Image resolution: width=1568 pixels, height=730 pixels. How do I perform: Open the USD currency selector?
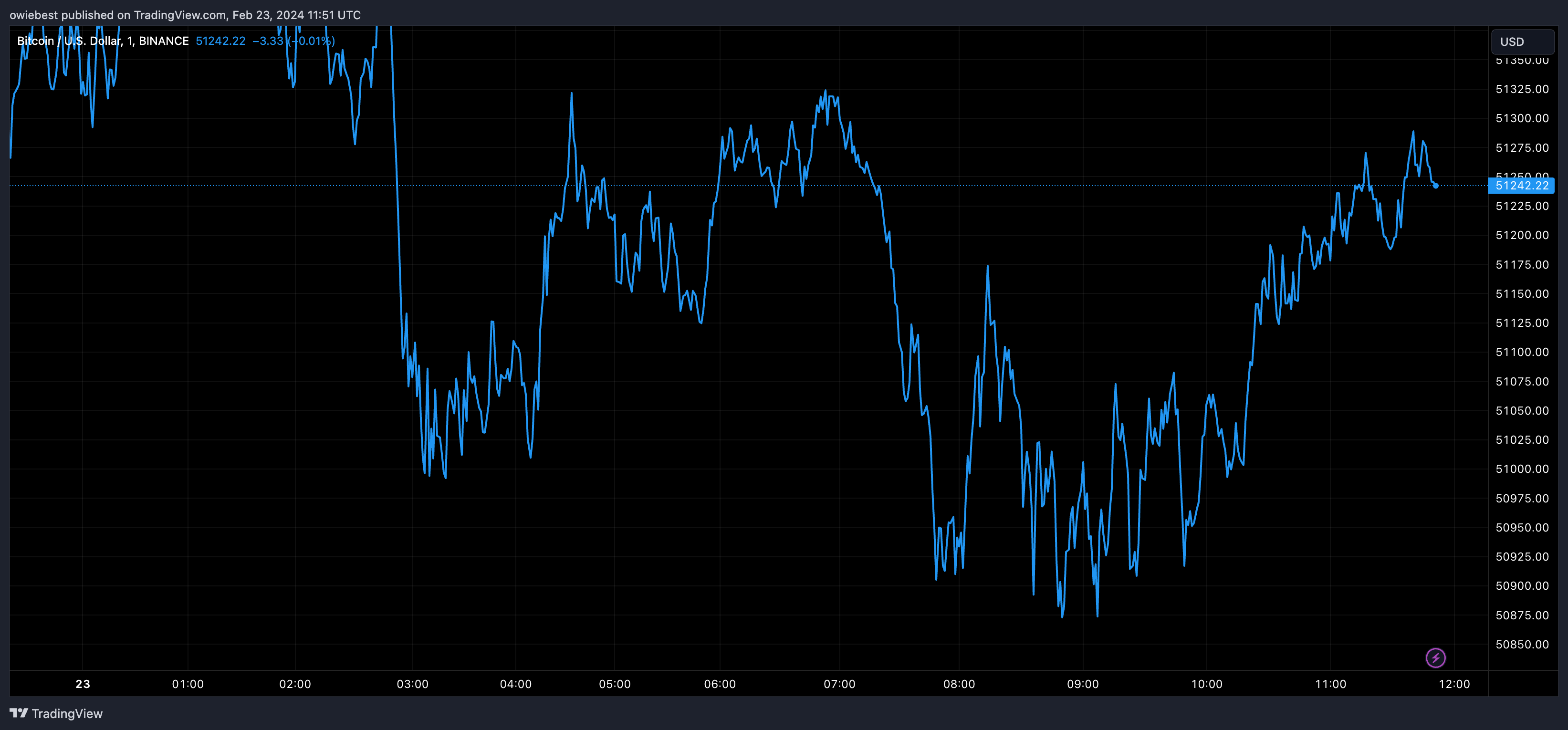[1522, 42]
